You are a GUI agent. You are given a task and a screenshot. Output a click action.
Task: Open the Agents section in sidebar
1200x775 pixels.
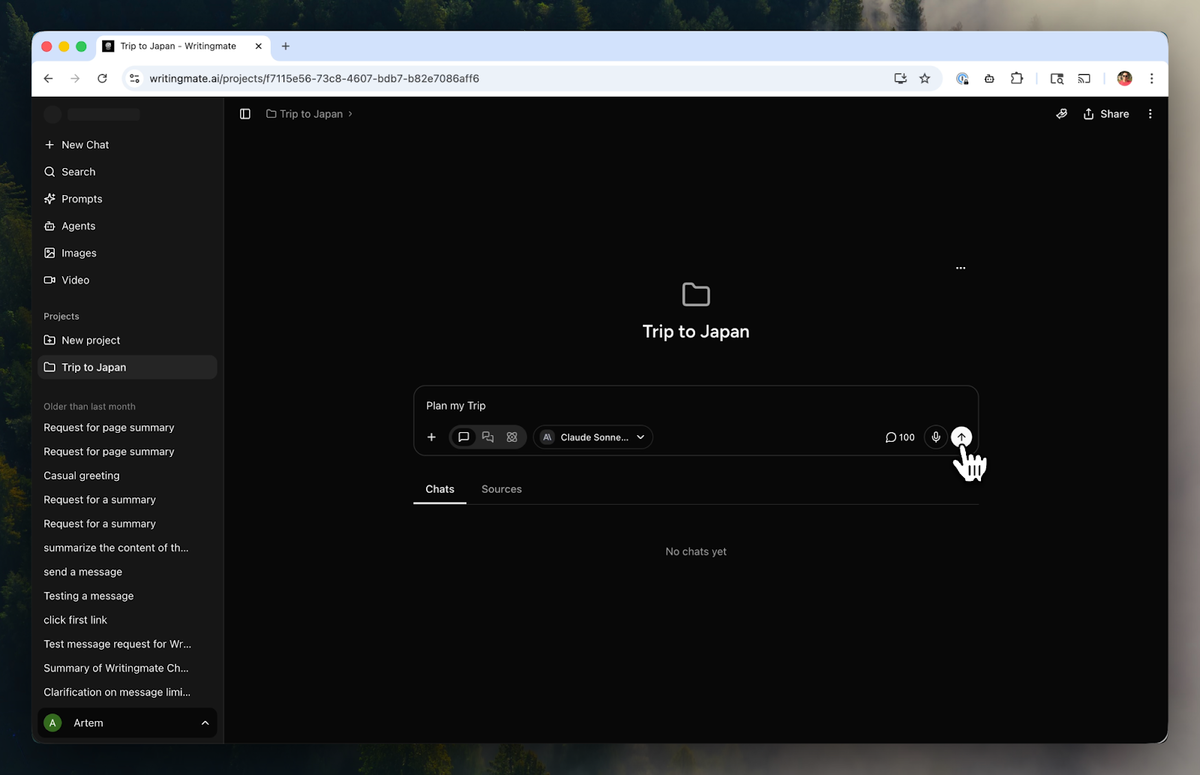coord(78,226)
